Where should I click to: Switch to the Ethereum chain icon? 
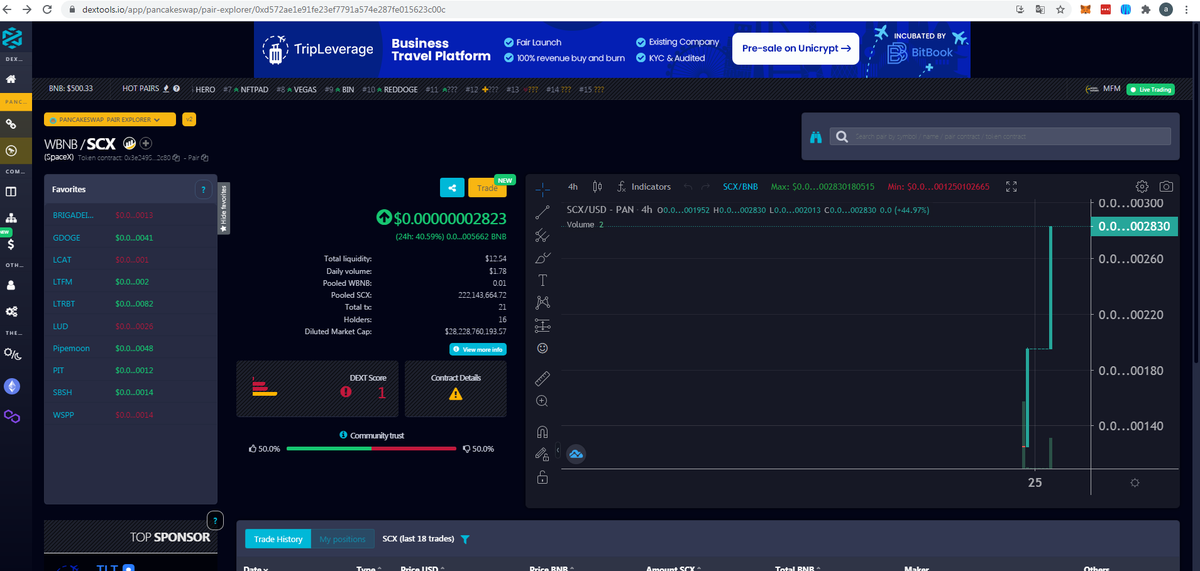(x=12, y=386)
